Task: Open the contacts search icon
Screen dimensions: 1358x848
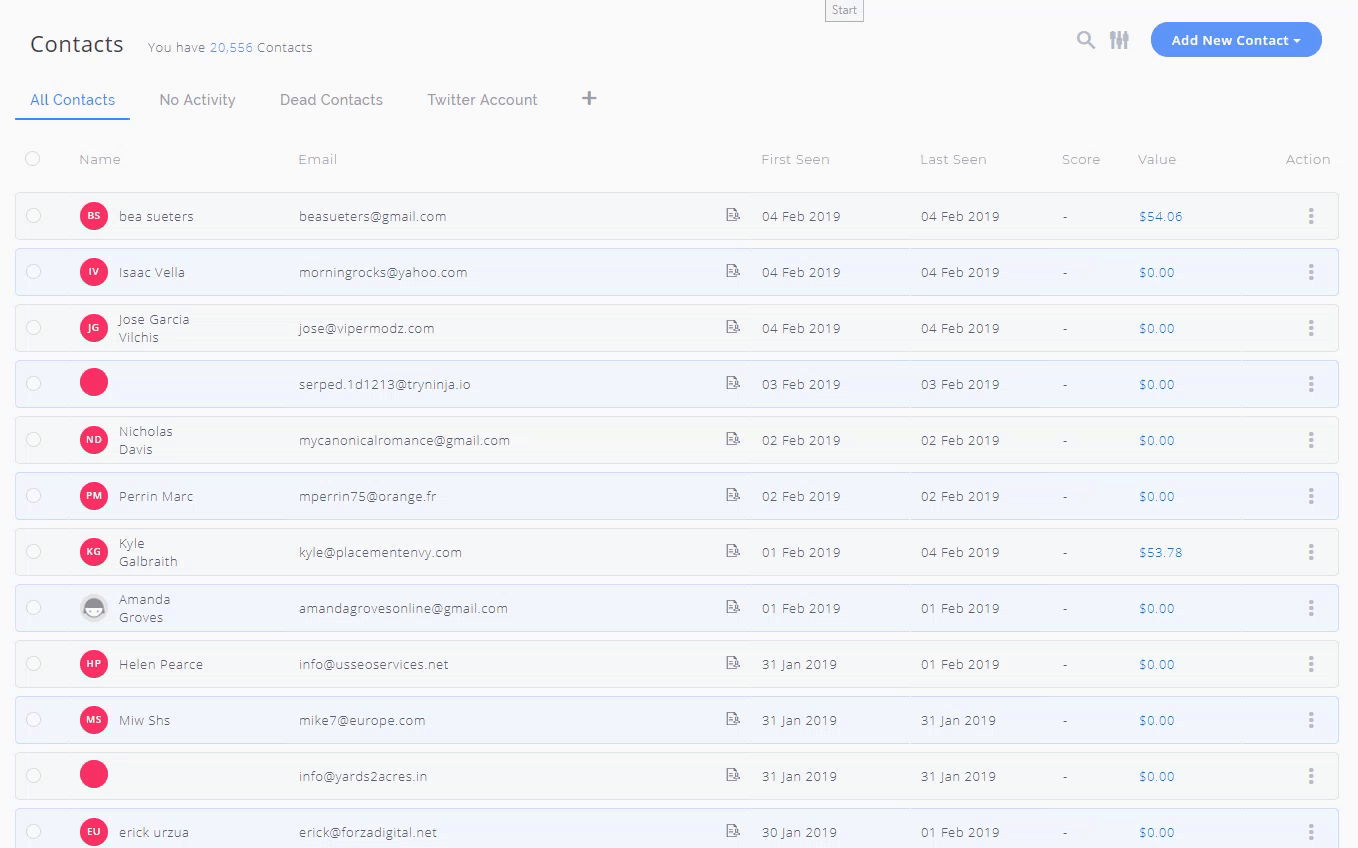Action: [1085, 40]
